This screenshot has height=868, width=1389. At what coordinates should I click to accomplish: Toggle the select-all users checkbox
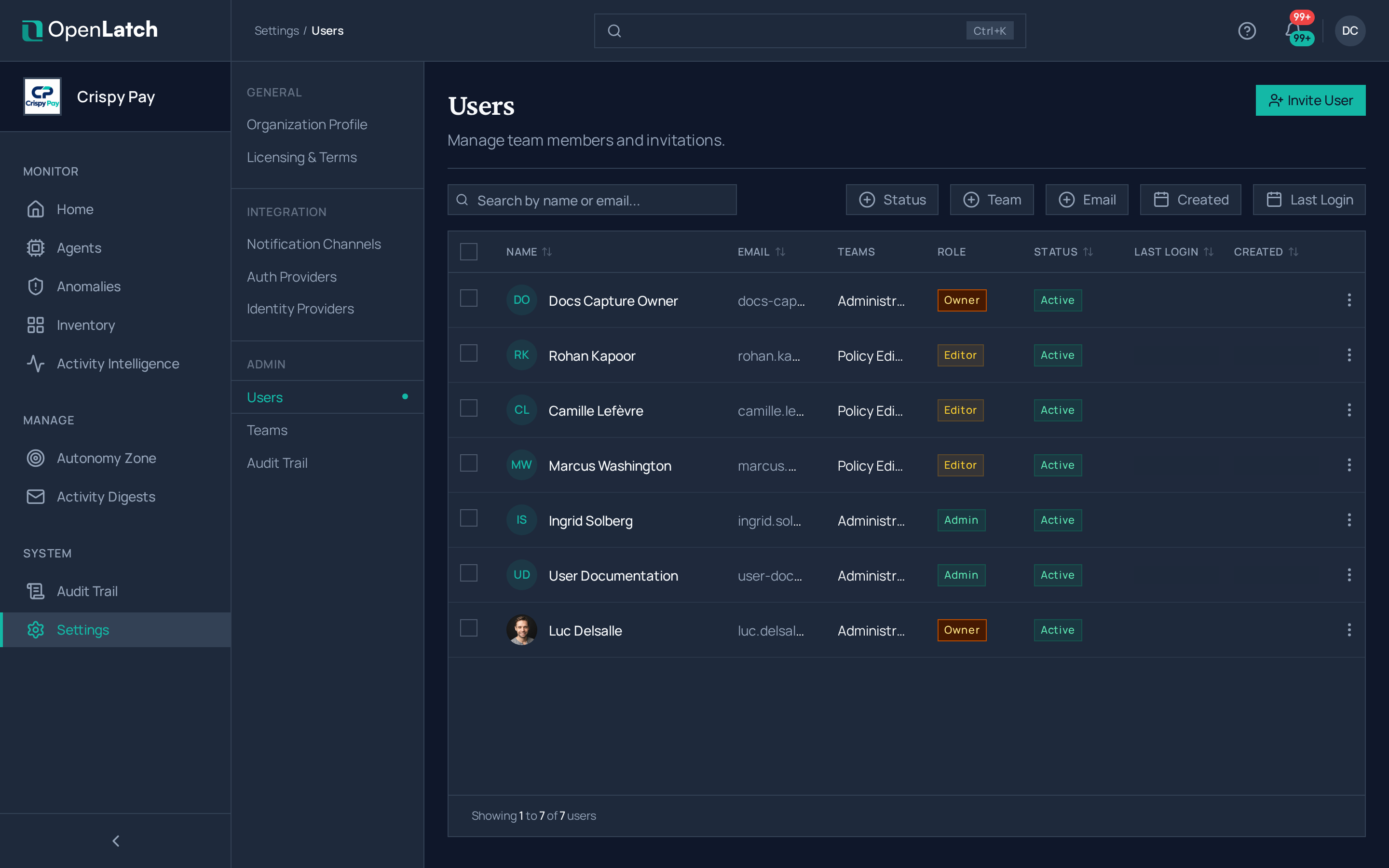(469, 251)
